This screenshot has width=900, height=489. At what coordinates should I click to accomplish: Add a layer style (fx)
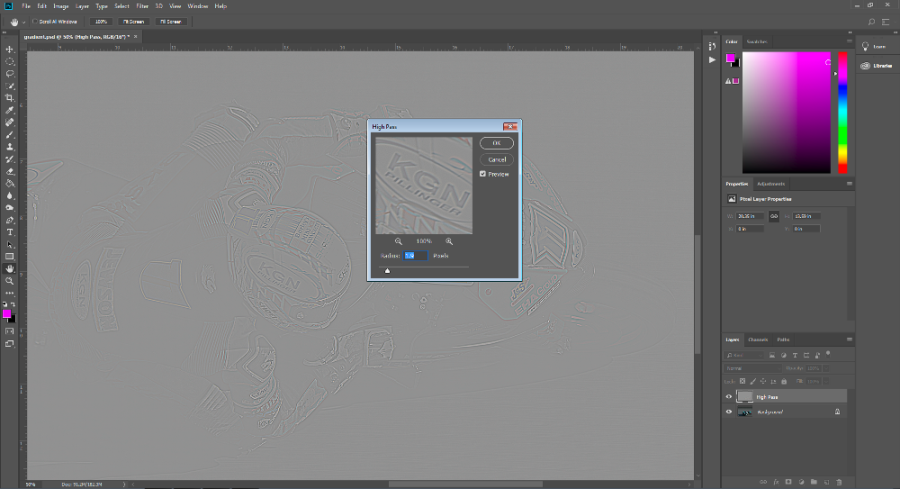pyautogui.click(x=776, y=482)
